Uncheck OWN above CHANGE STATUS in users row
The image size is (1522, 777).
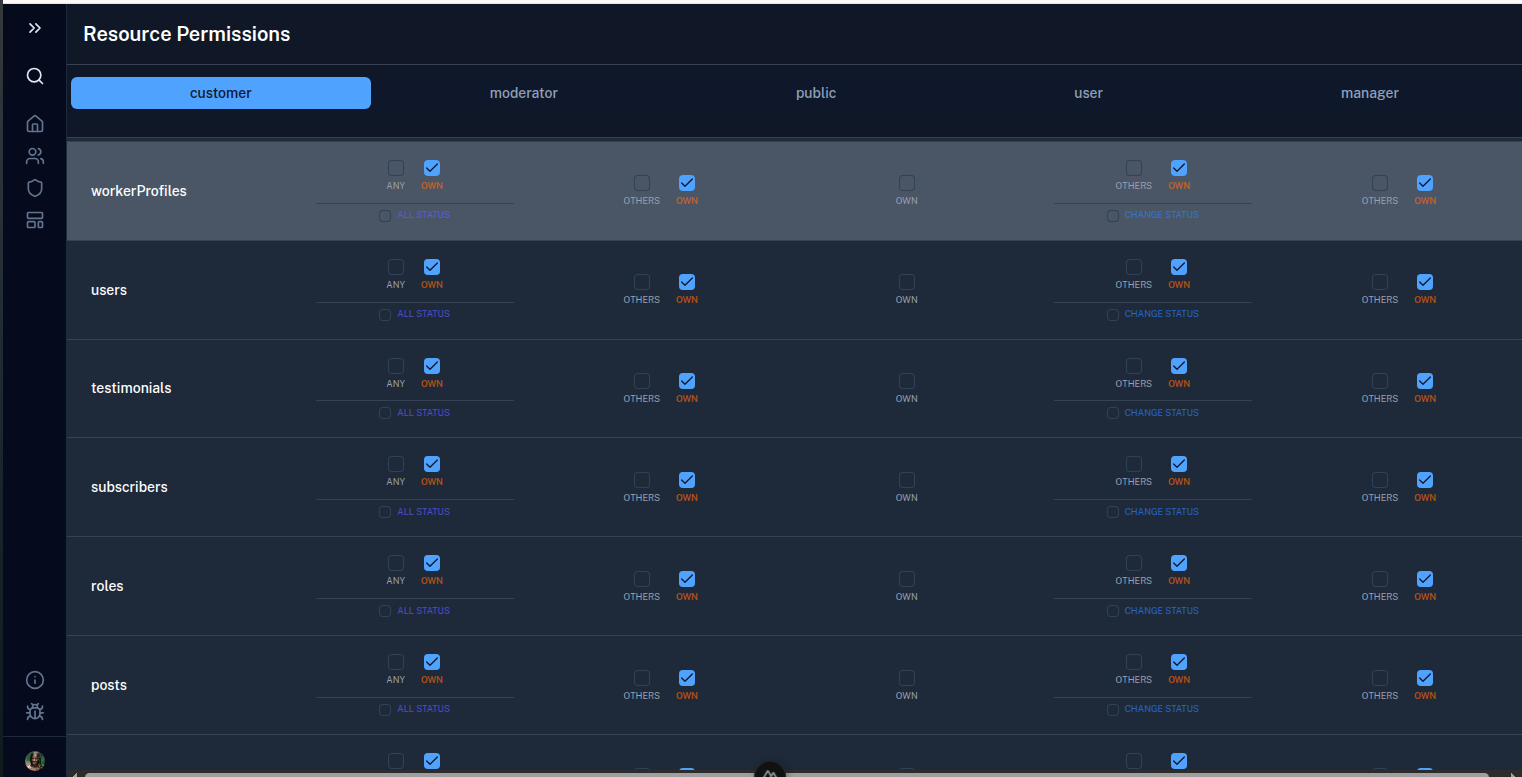click(1179, 267)
